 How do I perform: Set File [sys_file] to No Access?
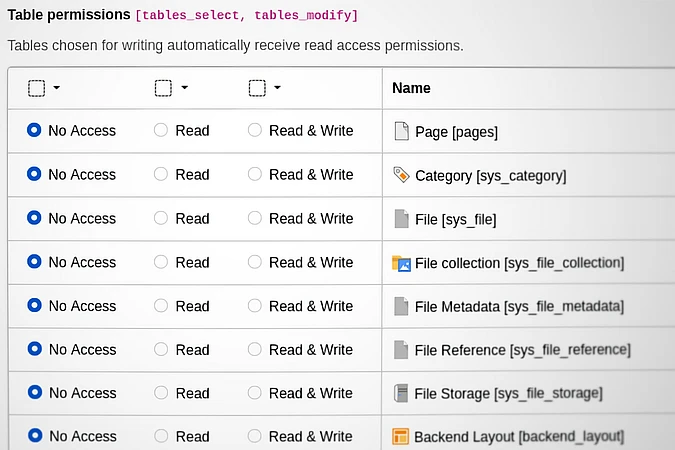(34, 218)
